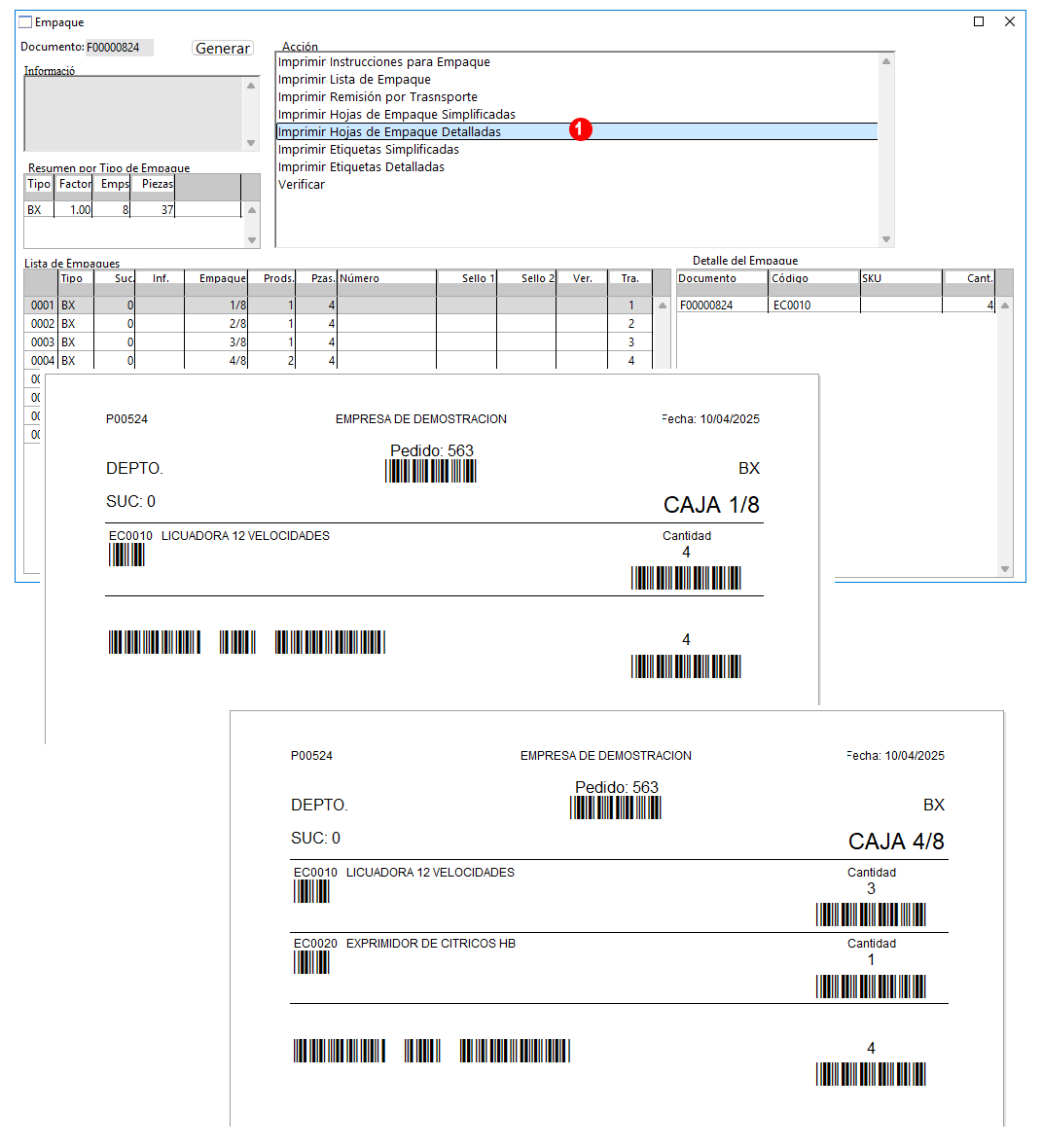Select row 0004 in Lista de Empaques
The image size is (1042, 1148).
[x=339, y=360]
